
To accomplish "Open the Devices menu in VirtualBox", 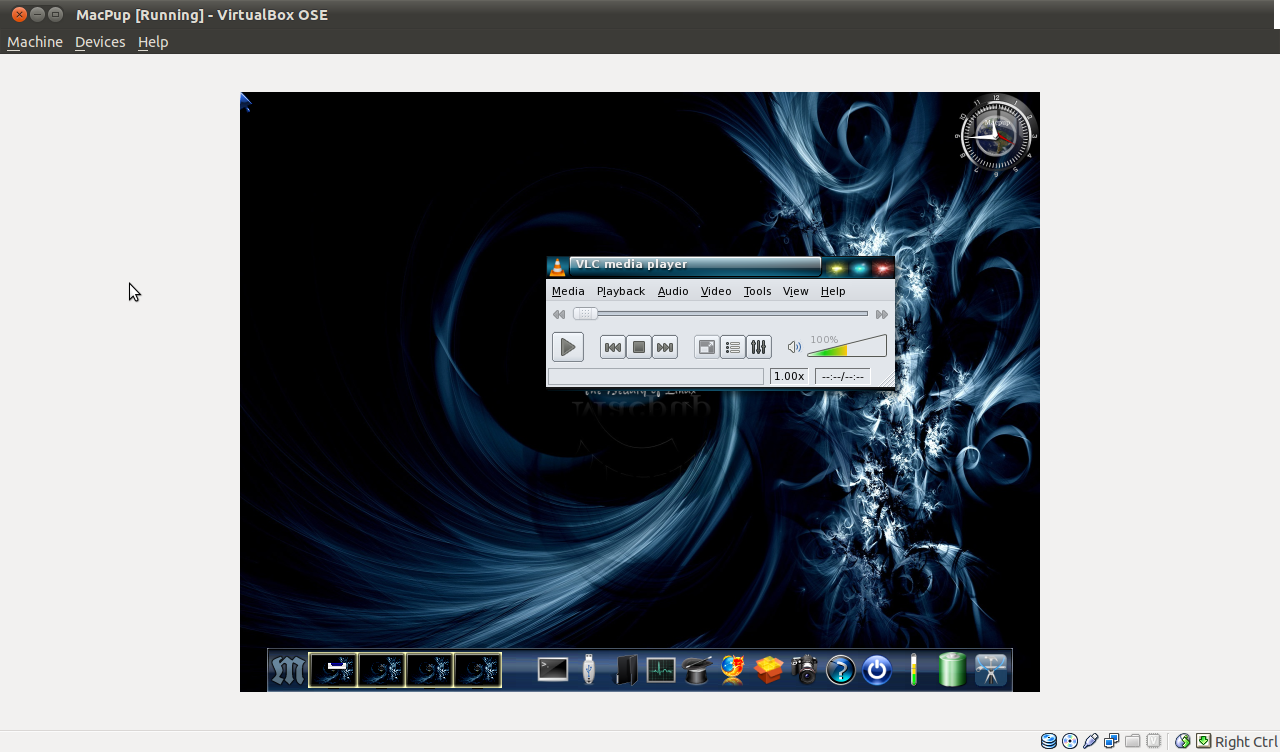I will [99, 41].
